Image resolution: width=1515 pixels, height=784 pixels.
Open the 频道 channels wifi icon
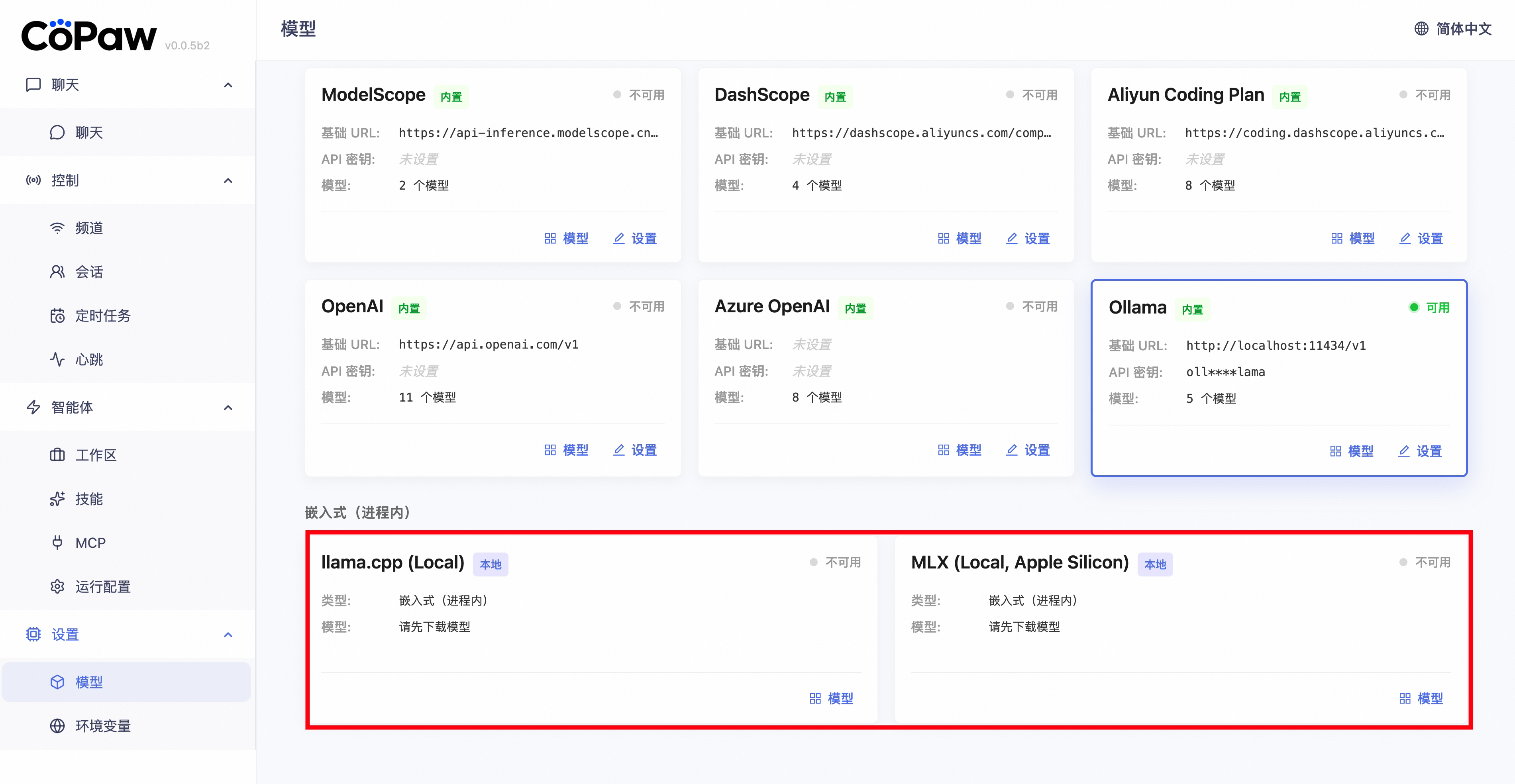click(x=57, y=228)
